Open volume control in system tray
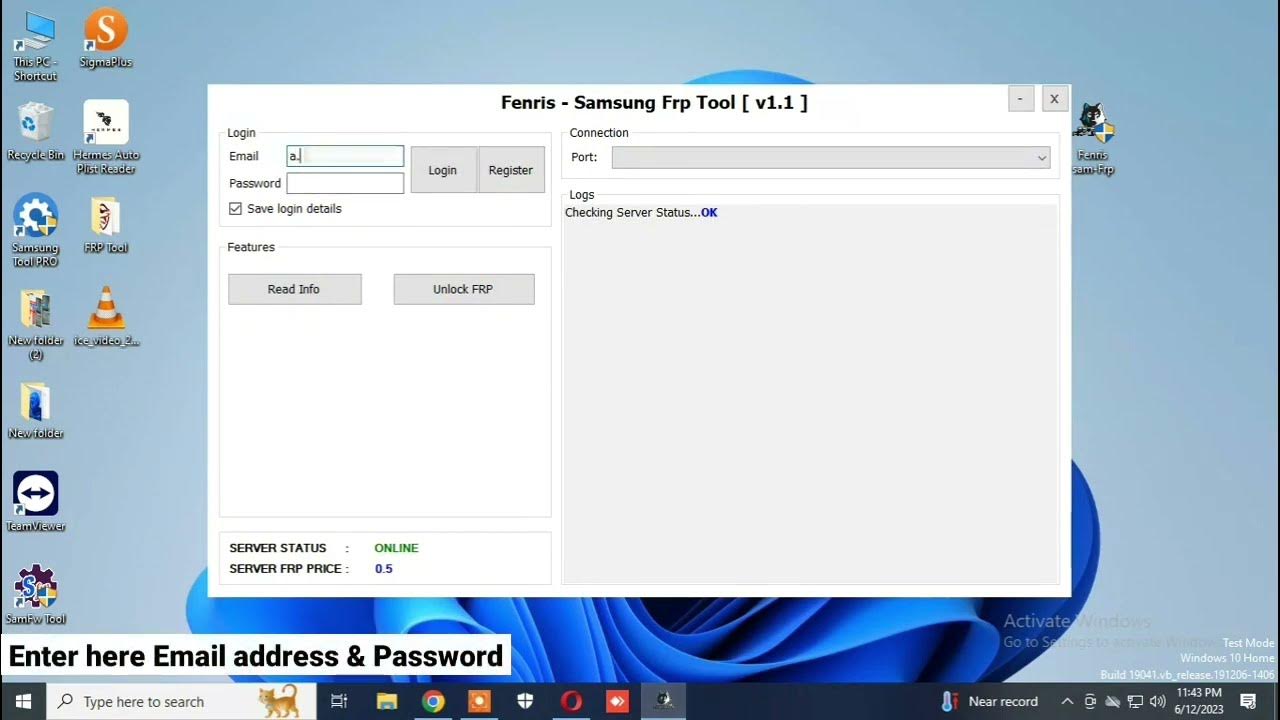Screen dimensions: 1280x720 click(1158, 701)
